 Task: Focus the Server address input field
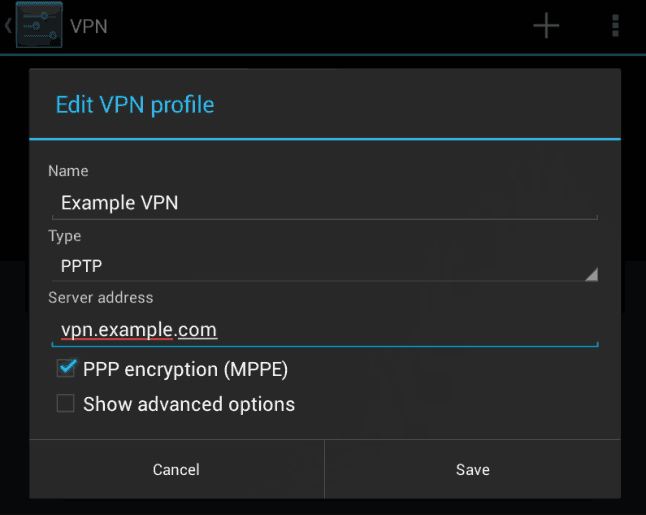325,330
